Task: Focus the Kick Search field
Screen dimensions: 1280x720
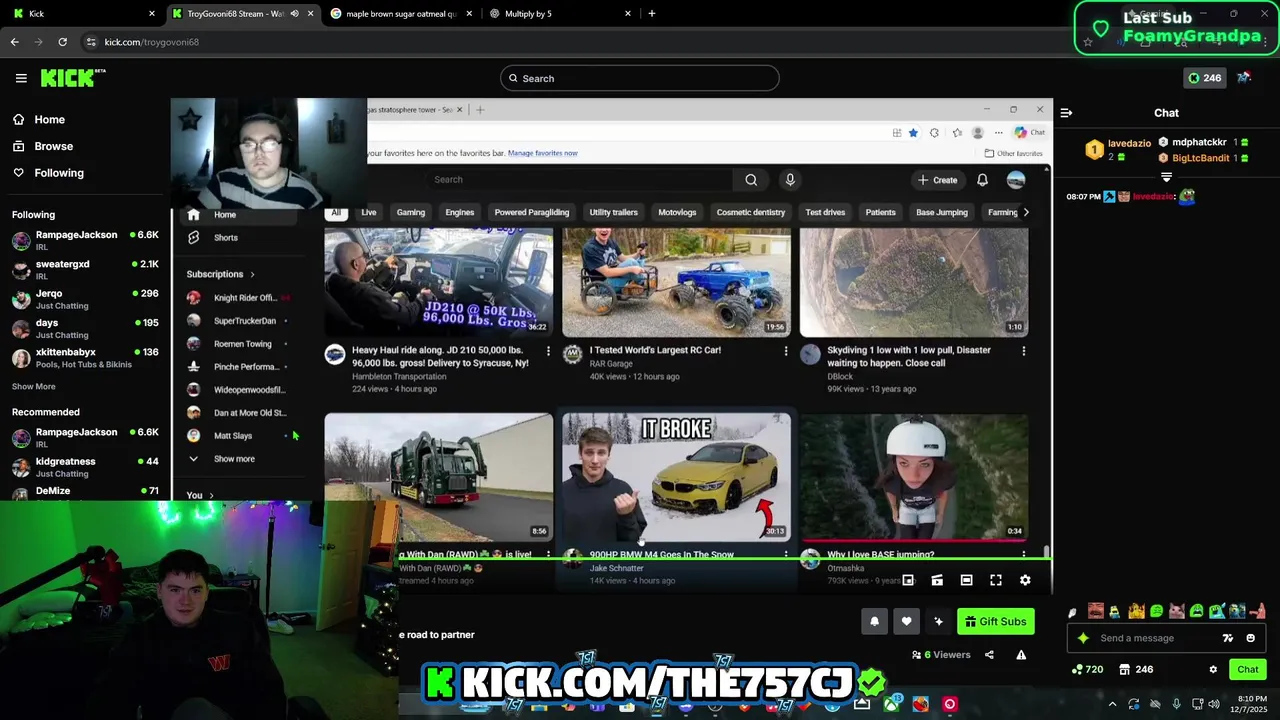Action: point(640,78)
